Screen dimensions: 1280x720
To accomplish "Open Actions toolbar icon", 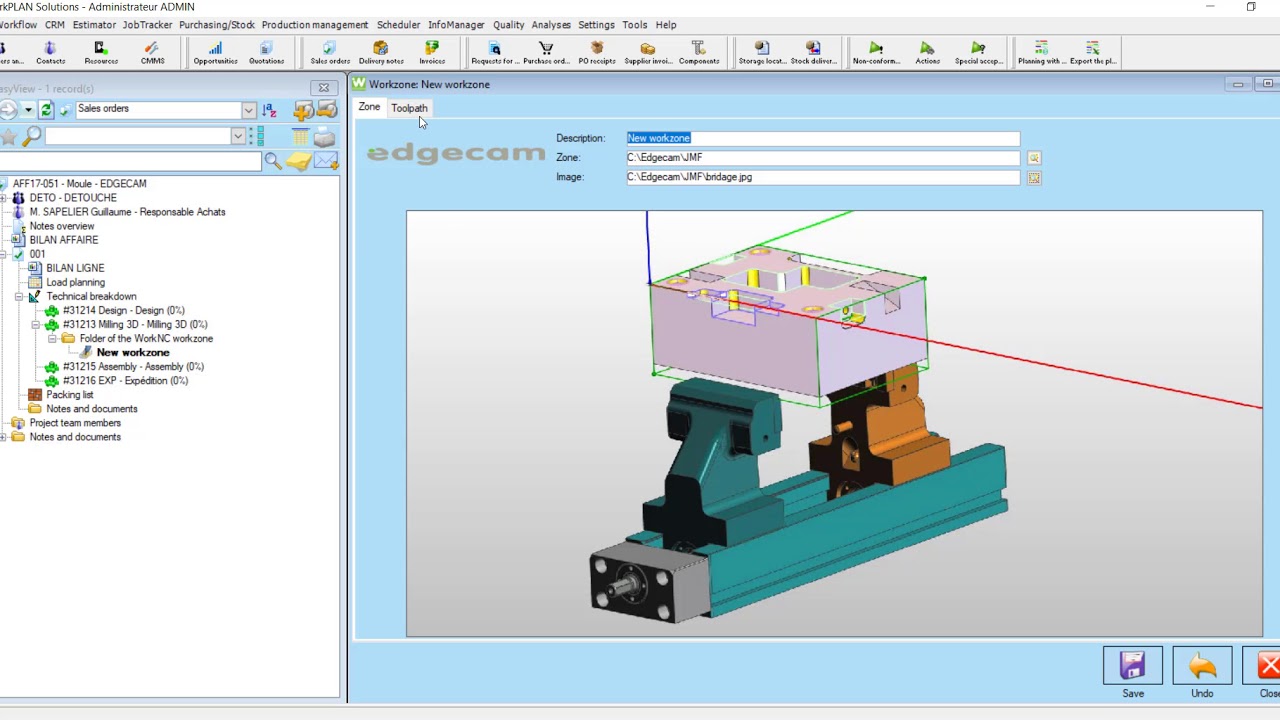I will coord(927,53).
